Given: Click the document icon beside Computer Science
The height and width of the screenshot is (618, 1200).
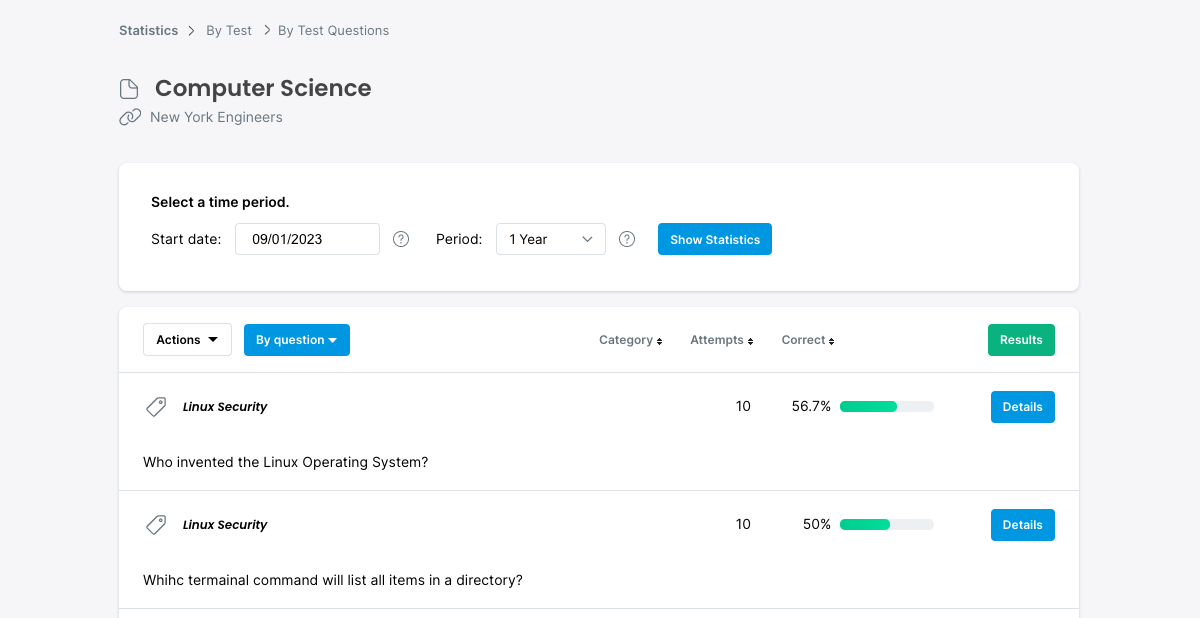Looking at the screenshot, I should (129, 89).
